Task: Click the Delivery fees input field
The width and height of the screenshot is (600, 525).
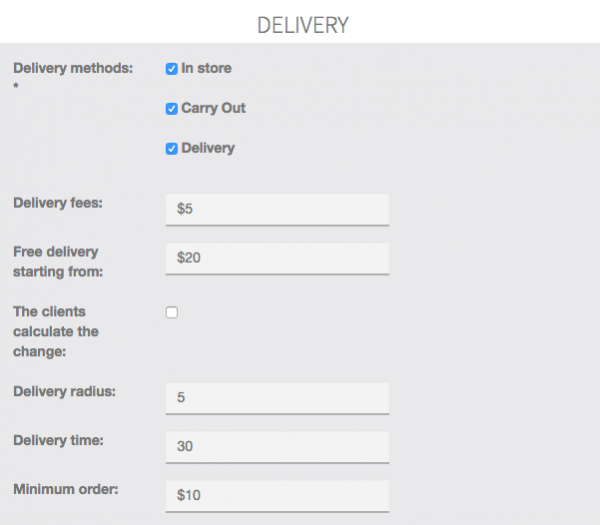Action: (x=277, y=209)
